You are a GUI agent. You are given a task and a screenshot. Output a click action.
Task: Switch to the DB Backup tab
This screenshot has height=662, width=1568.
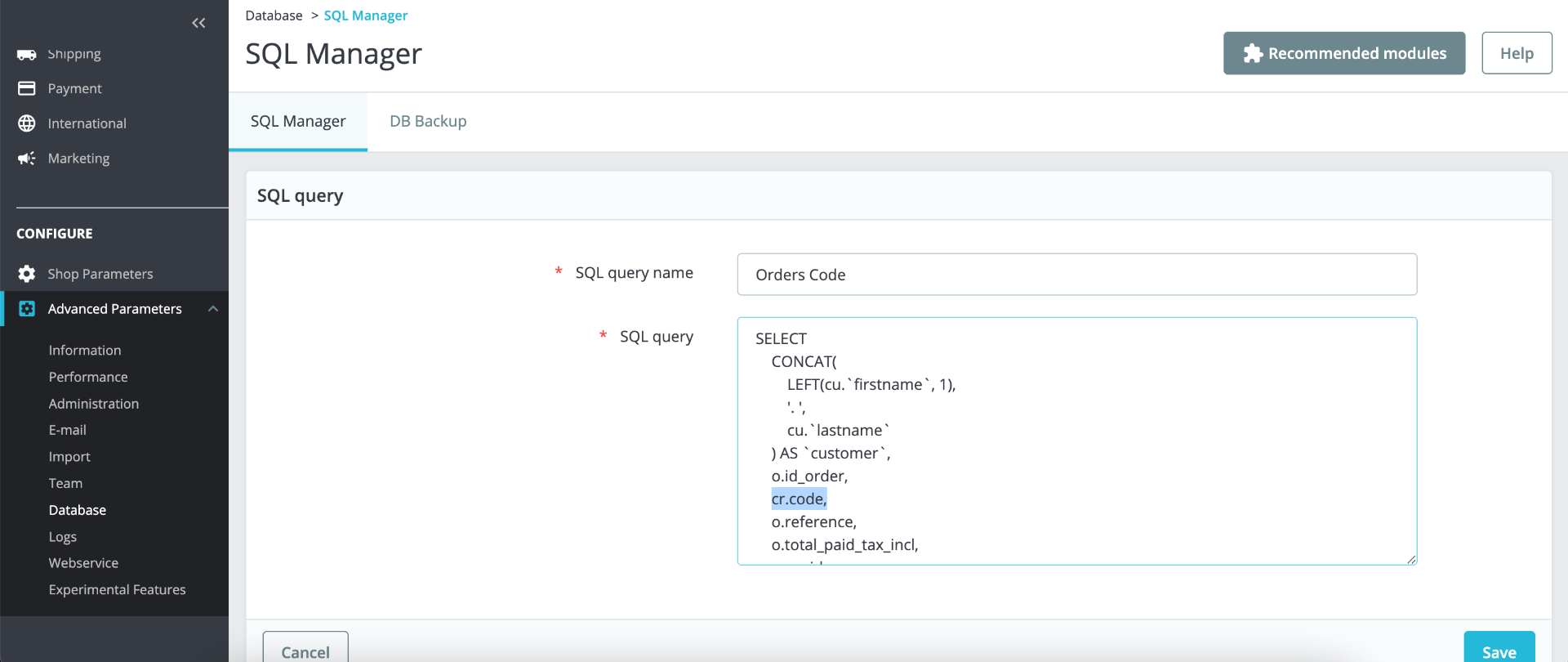[x=428, y=122]
